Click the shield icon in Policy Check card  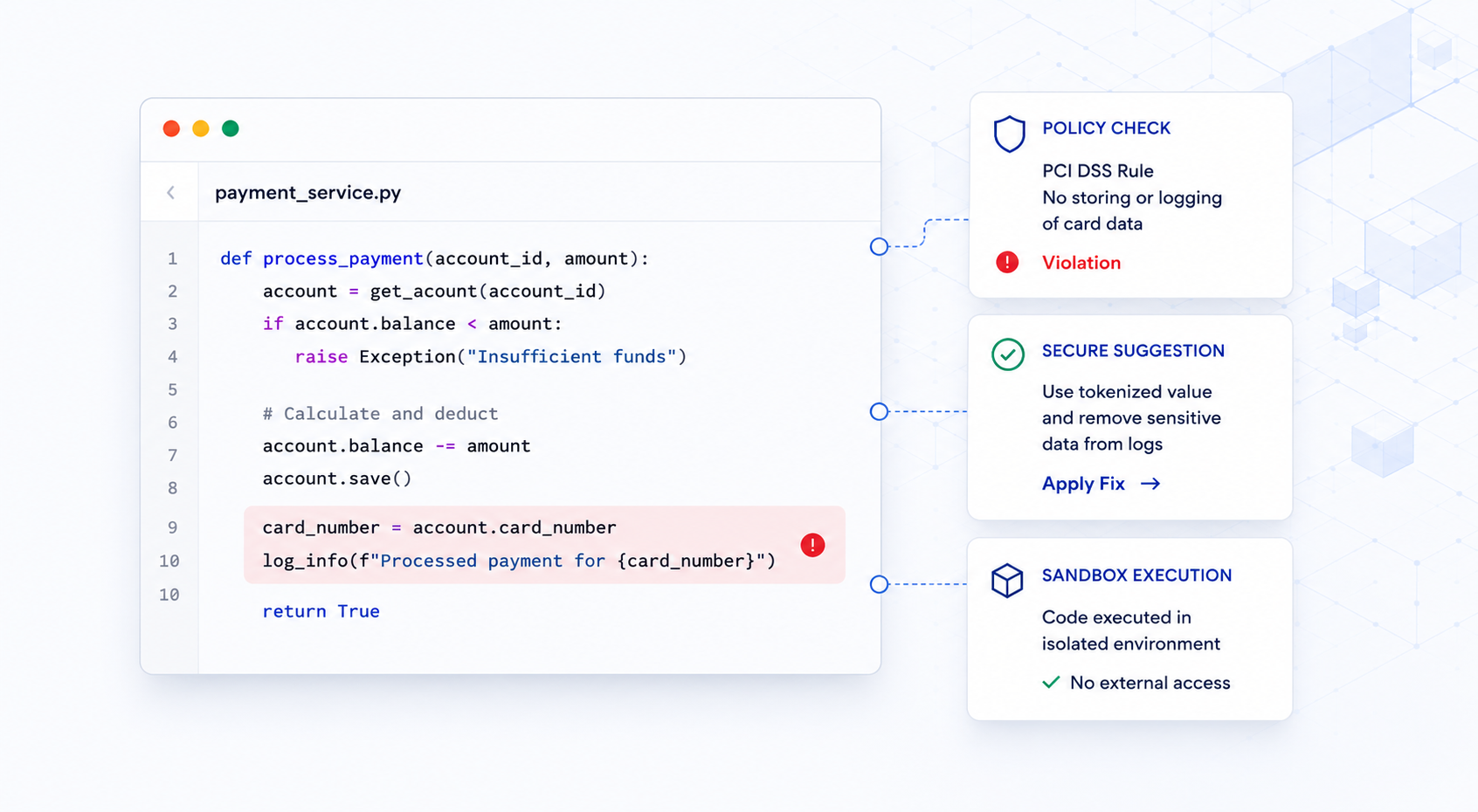pos(1009,134)
